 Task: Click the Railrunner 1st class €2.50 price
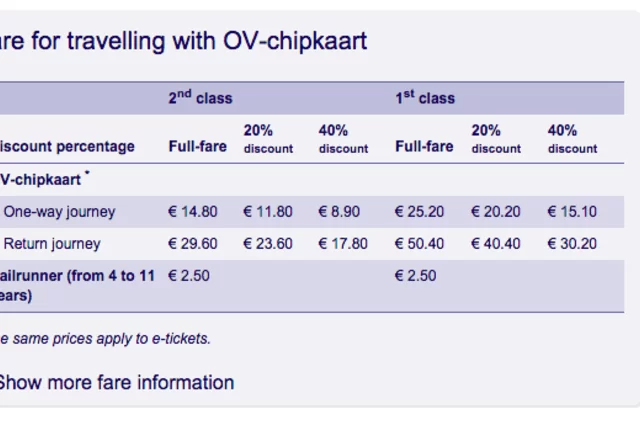coord(416,276)
